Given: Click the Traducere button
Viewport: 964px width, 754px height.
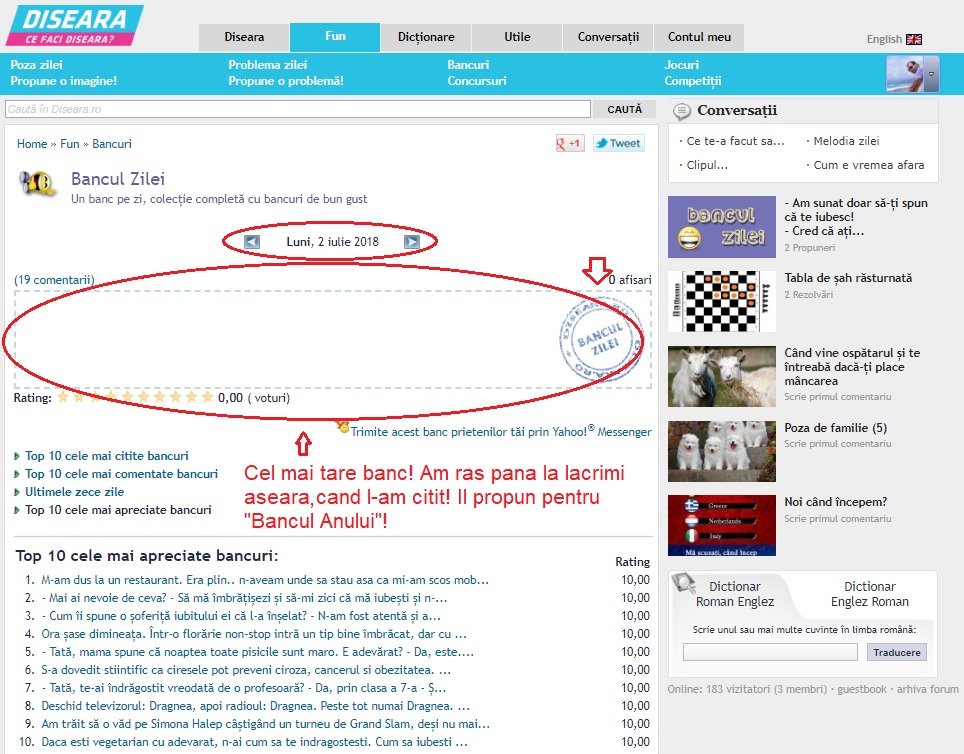Looking at the screenshot, I should [x=895, y=652].
